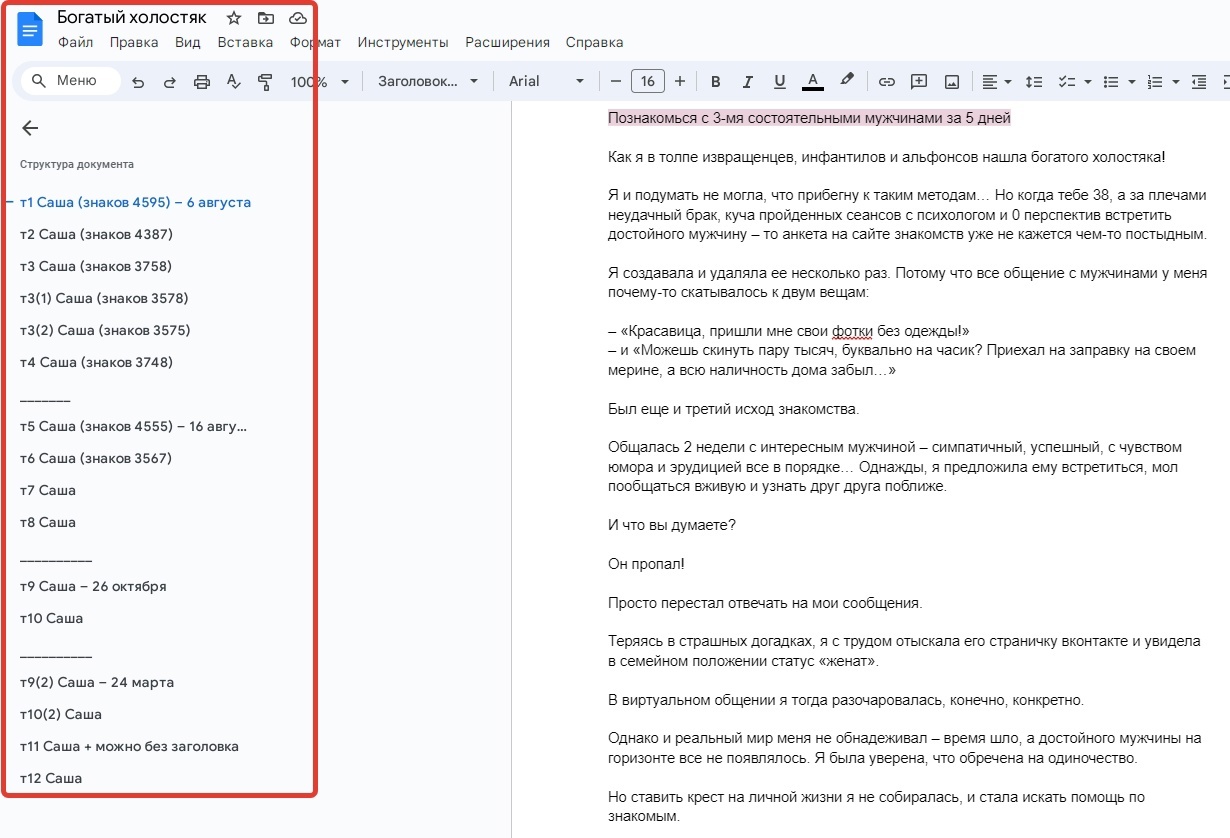1230x838 pixels.
Task: Activate the paint format tool
Action: [x=265, y=82]
